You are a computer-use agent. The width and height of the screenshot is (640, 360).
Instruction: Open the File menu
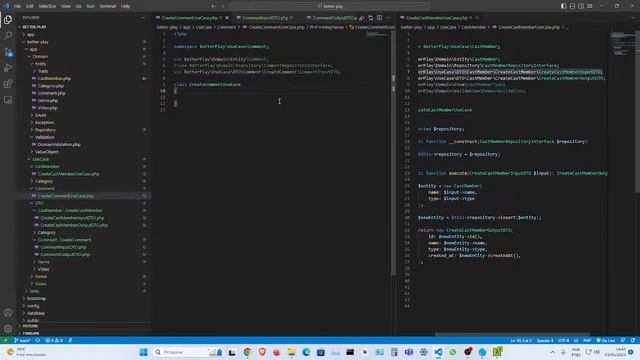(18, 6)
